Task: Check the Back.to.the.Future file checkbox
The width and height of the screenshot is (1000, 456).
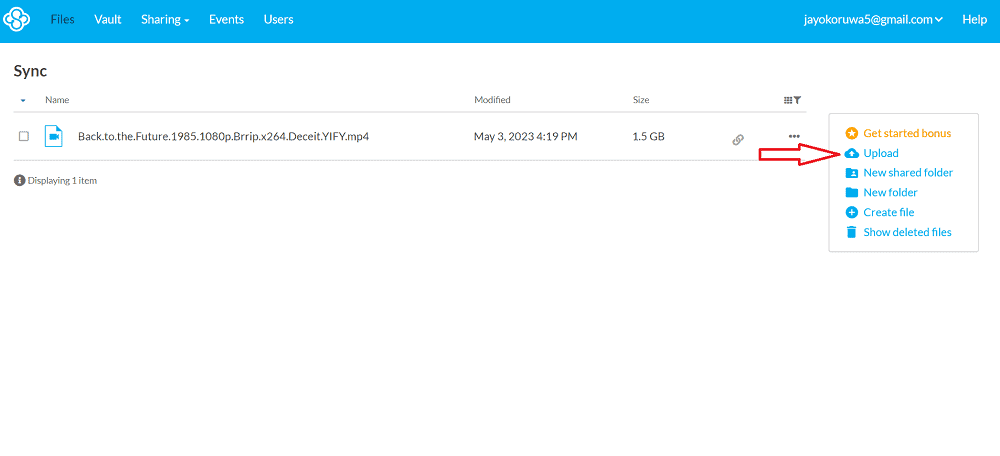Action: [x=24, y=136]
